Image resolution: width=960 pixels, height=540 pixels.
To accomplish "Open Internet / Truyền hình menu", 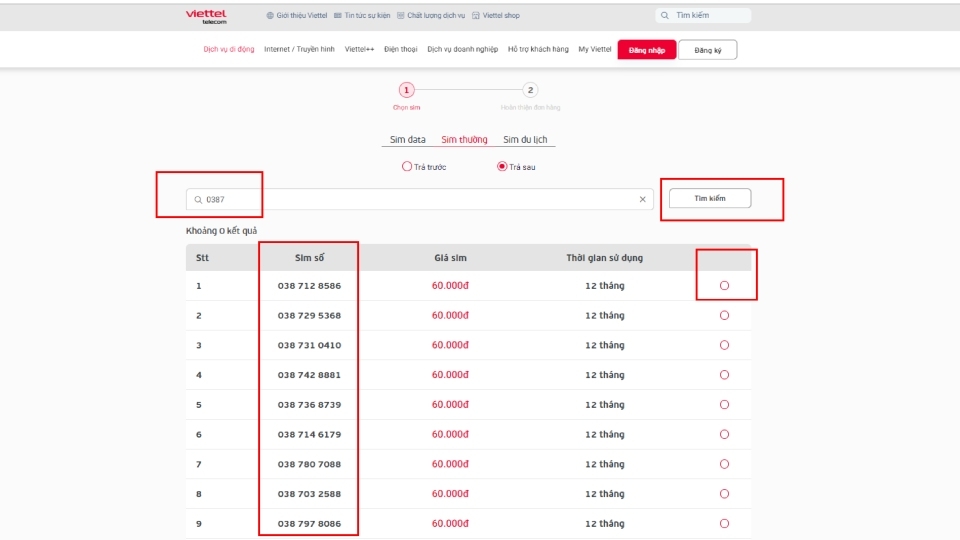I will (299, 49).
